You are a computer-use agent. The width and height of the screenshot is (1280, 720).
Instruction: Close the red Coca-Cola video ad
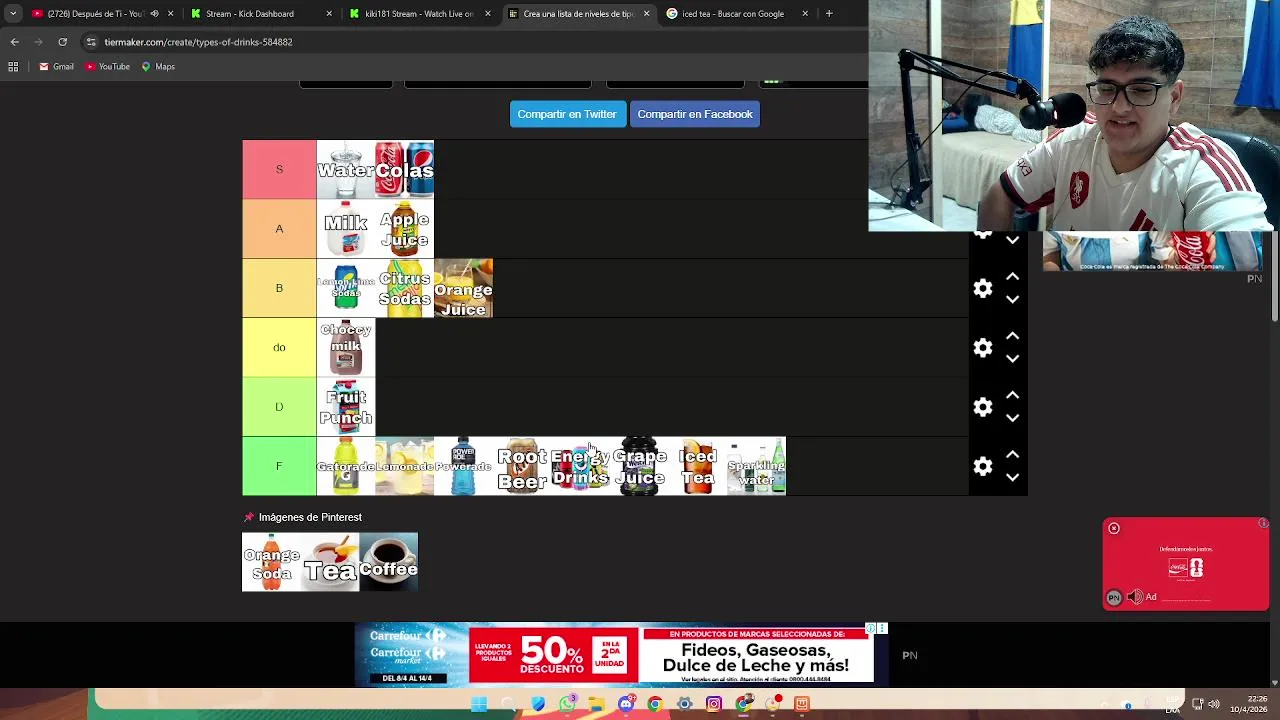coord(1113,528)
